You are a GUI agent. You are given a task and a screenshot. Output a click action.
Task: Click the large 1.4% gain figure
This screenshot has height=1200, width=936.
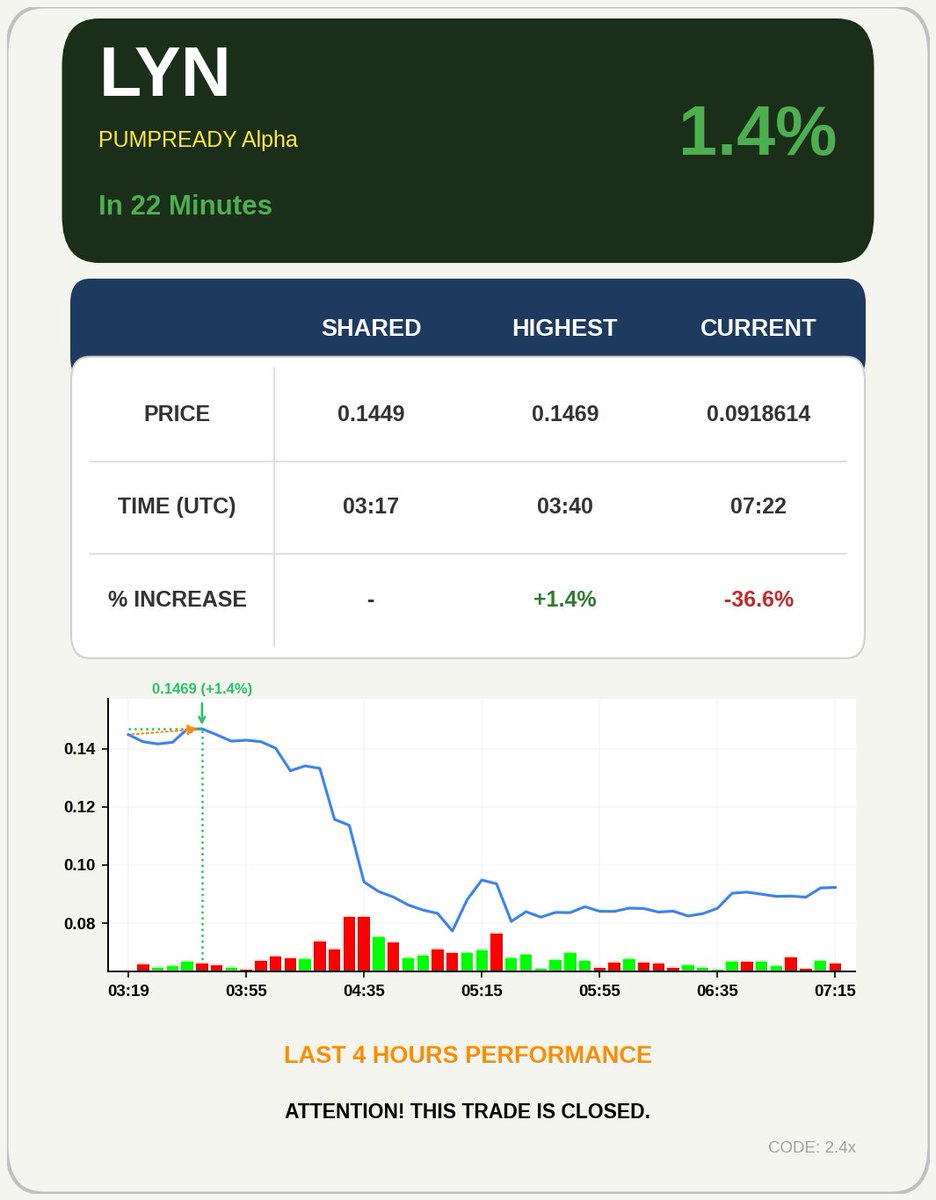757,131
